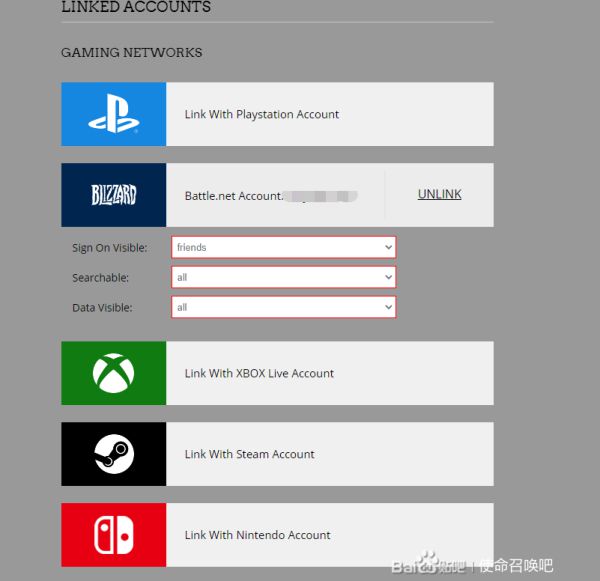Click the Battle.net Account name text
The image size is (600, 581).
pyautogui.click(x=233, y=196)
